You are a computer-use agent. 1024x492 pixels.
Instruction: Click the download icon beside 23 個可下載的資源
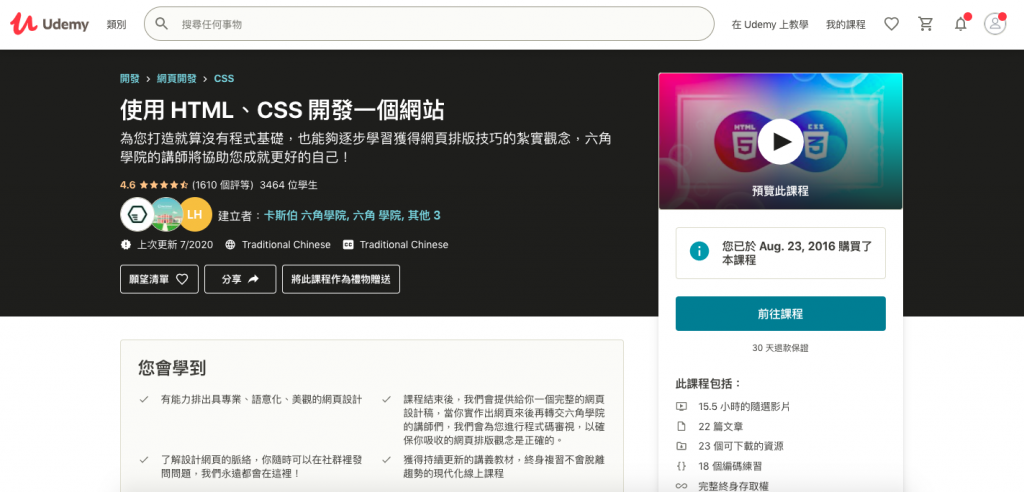click(x=681, y=446)
